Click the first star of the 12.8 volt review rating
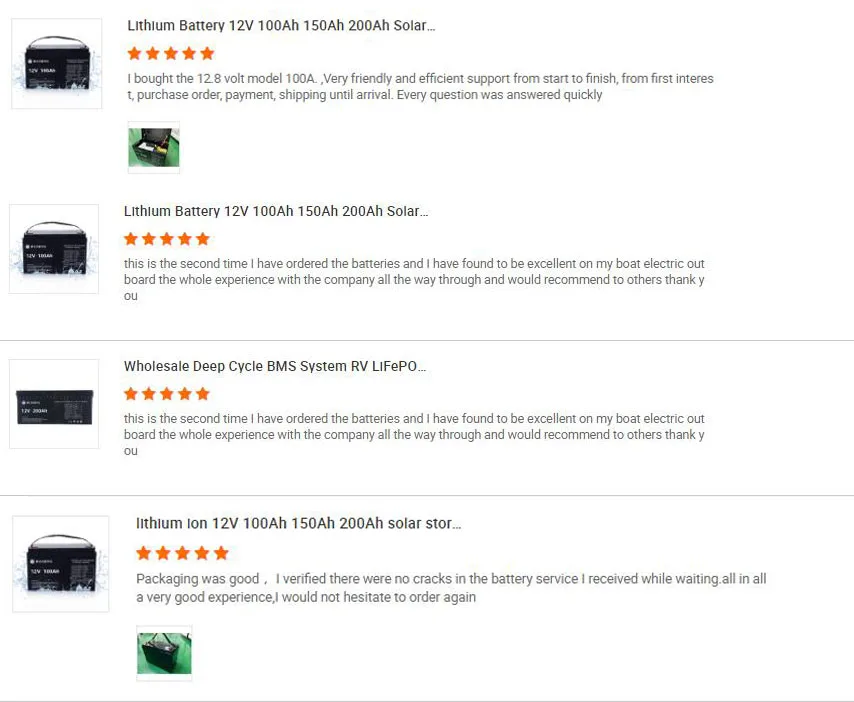The image size is (854, 702). pyautogui.click(x=135, y=53)
